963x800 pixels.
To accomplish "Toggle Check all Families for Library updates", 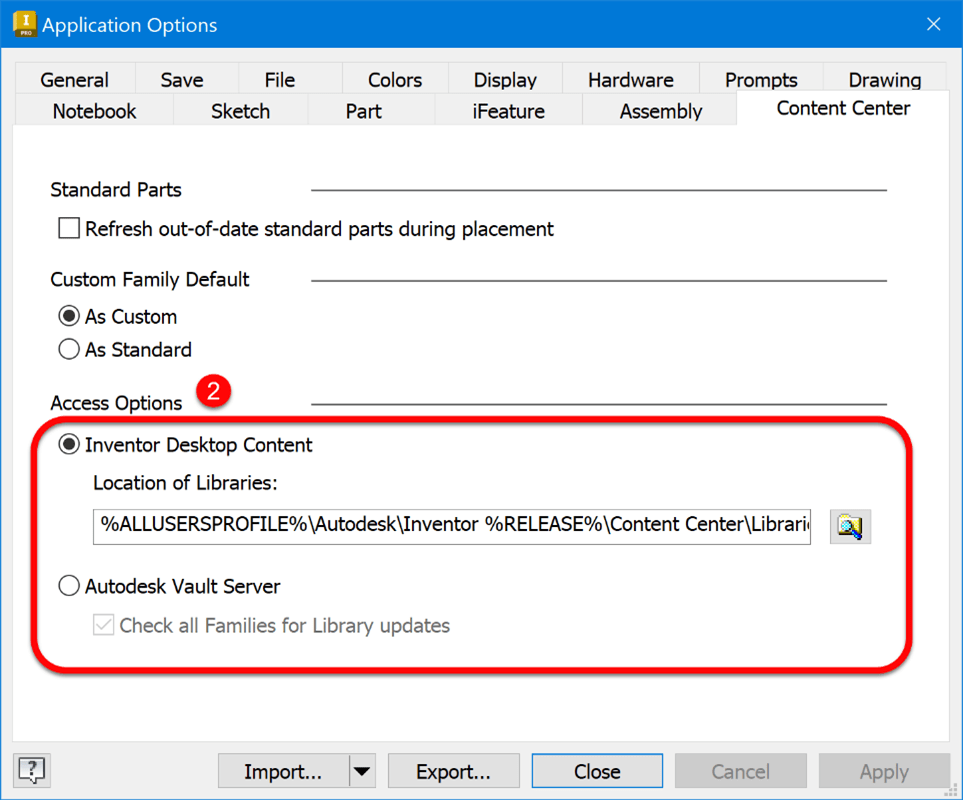I will (x=103, y=625).
